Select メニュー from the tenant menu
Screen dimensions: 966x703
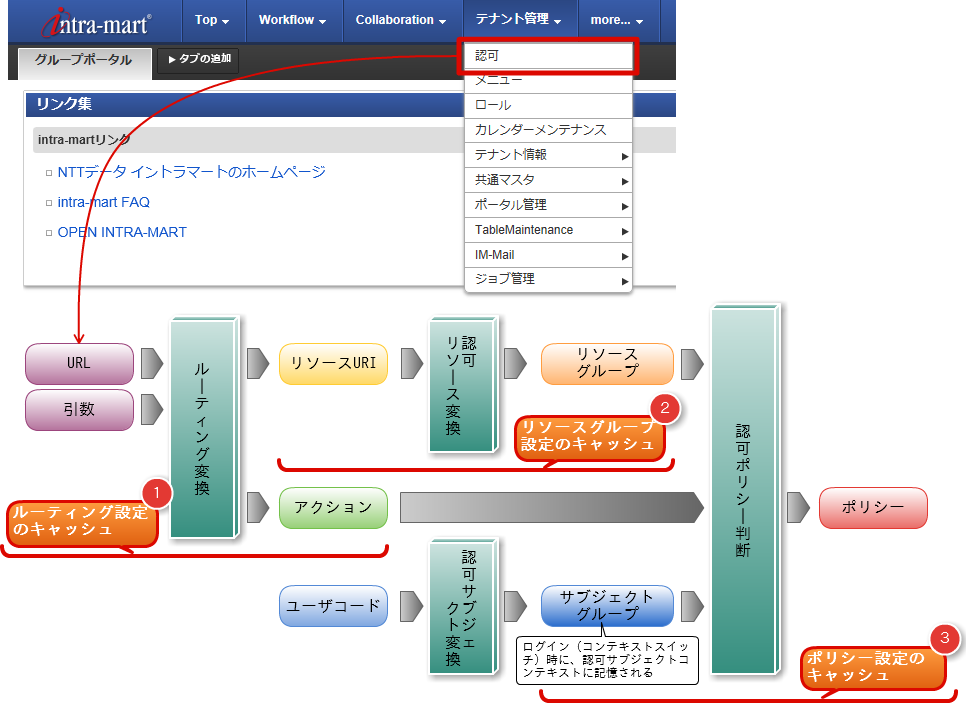548,81
